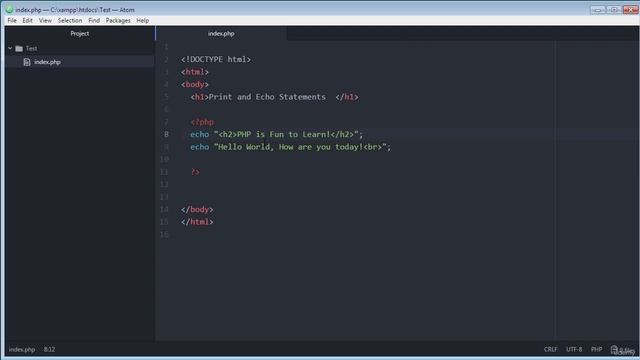
Task: Maximize the Atom window
Action: pos(613,9)
